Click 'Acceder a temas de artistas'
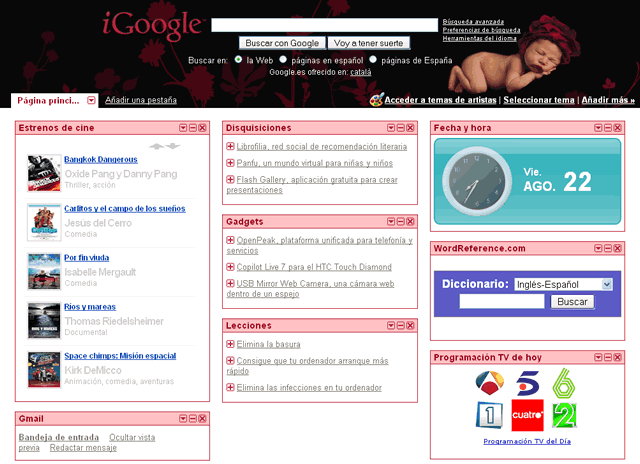 [x=440, y=100]
